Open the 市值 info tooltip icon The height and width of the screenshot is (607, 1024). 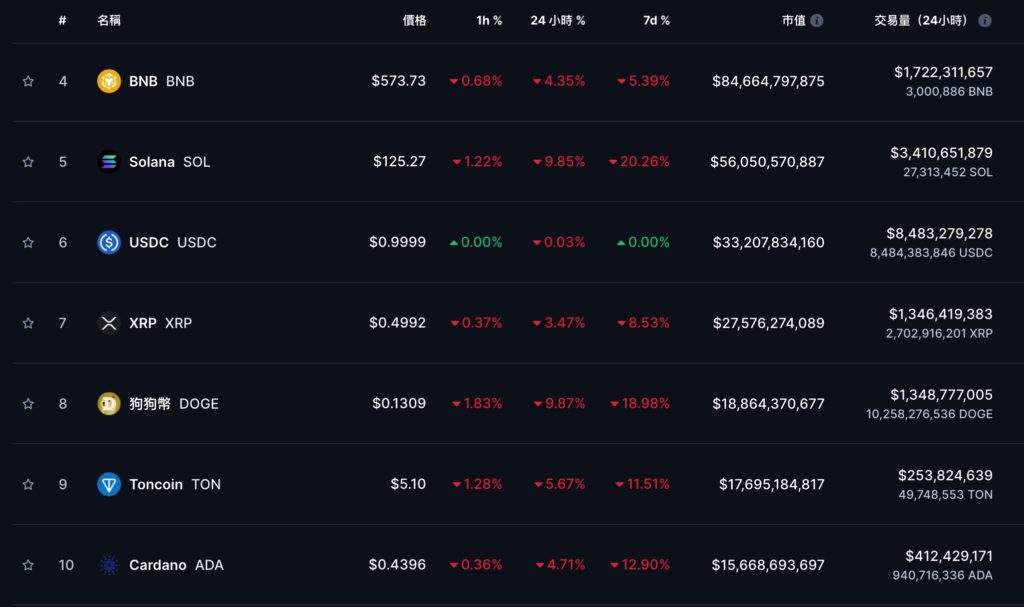tap(817, 20)
